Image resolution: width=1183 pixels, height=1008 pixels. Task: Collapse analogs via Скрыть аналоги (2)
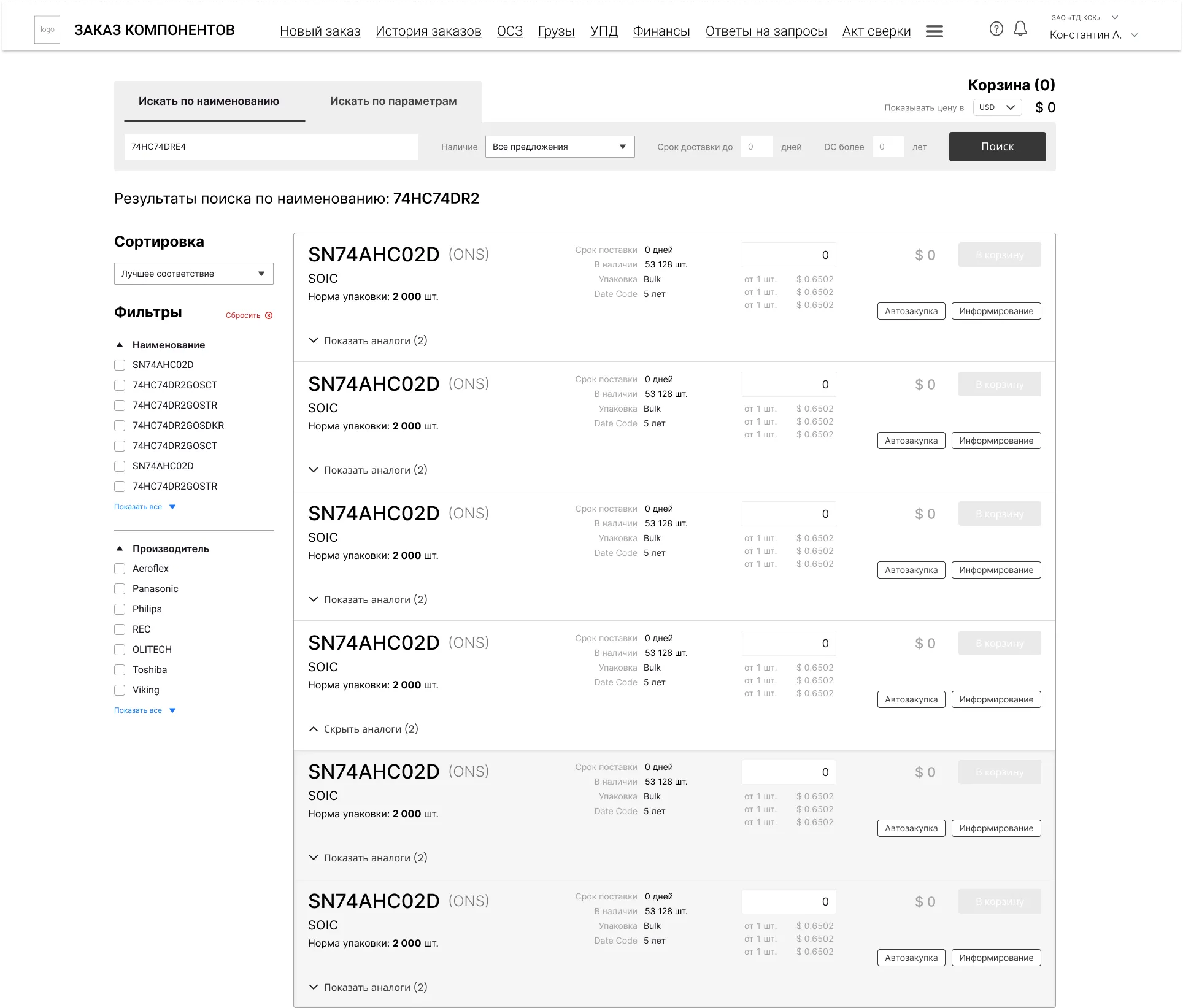363,729
